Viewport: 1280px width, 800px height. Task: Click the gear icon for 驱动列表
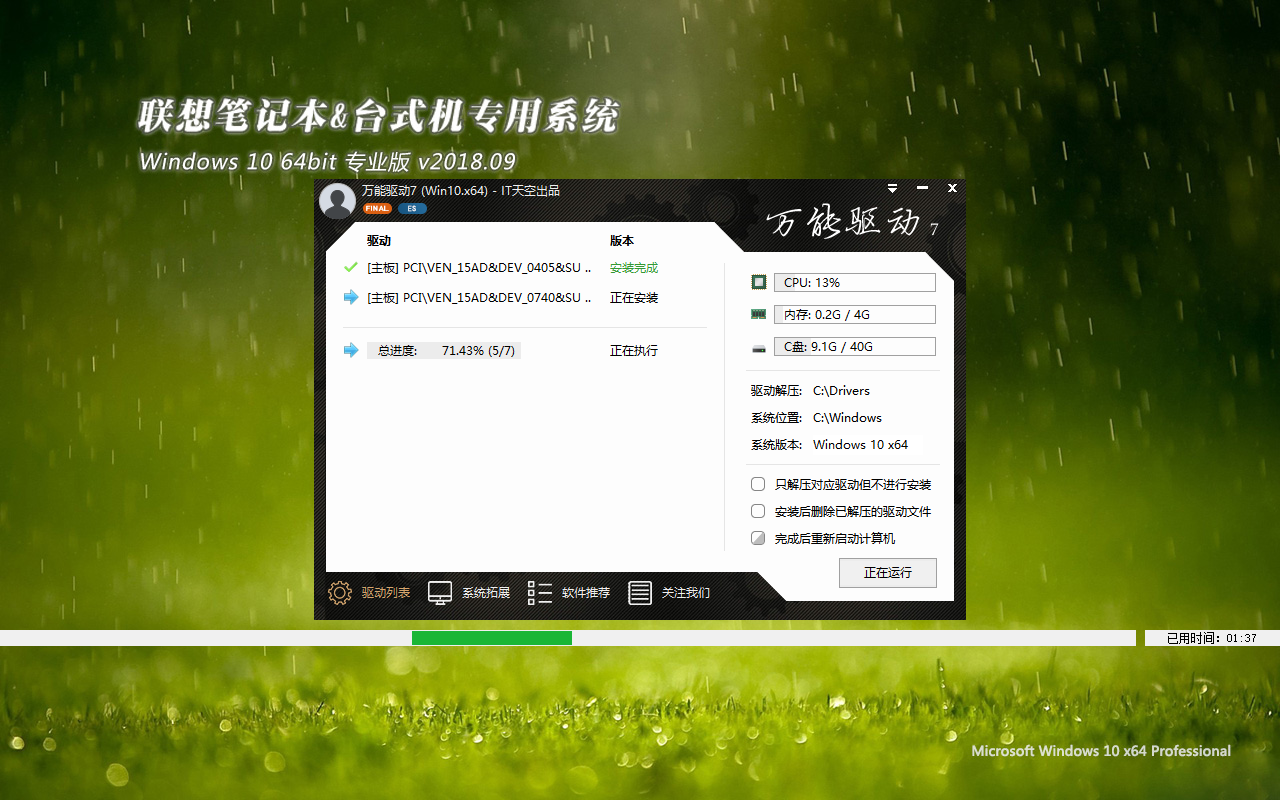[x=340, y=593]
